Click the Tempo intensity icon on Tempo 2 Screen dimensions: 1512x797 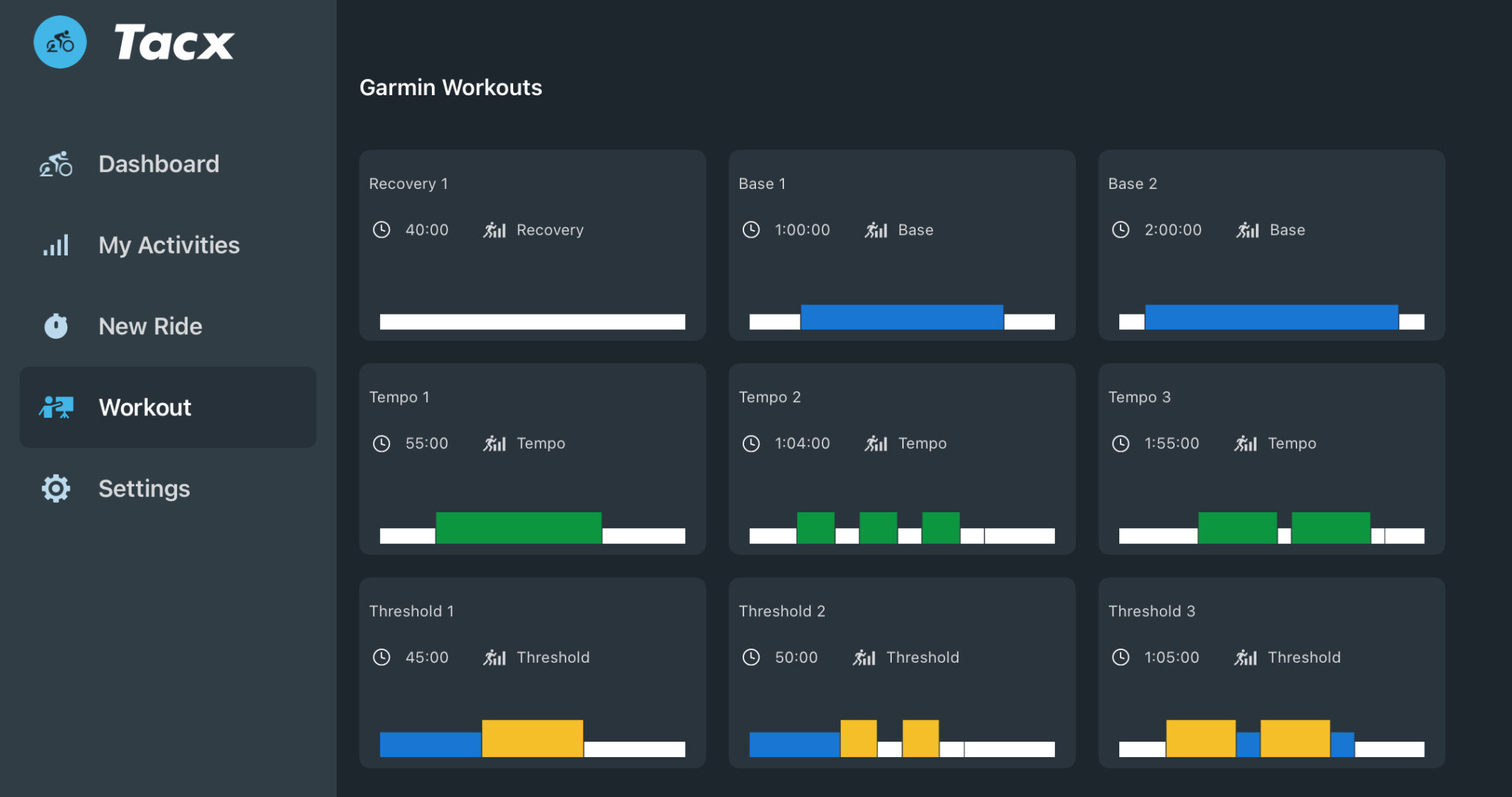click(876, 444)
